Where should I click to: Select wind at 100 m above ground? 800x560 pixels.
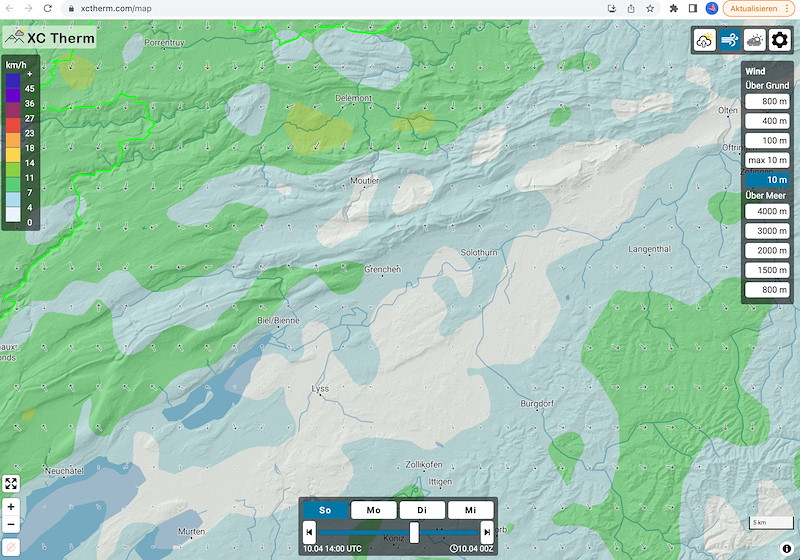[x=767, y=140]
